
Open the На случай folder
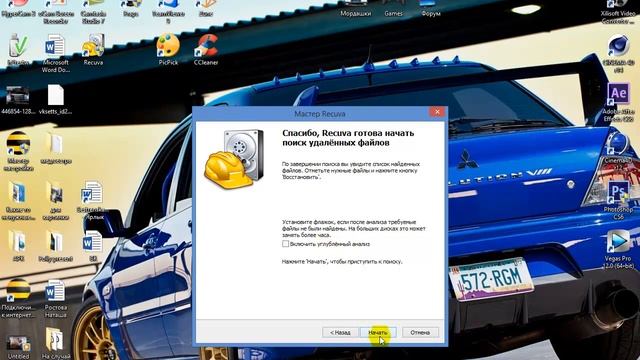(x=56, y=344)
